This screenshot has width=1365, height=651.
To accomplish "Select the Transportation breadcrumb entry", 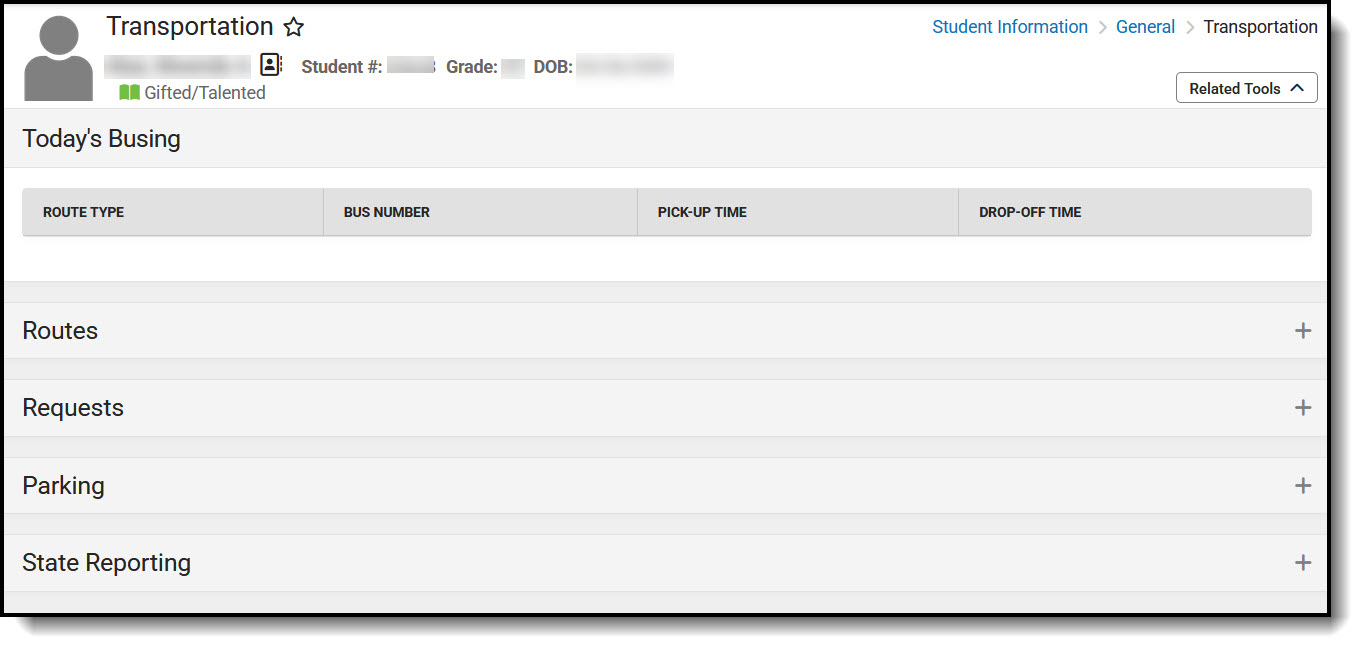I will pyautogui.click(x=1260, y=26).
